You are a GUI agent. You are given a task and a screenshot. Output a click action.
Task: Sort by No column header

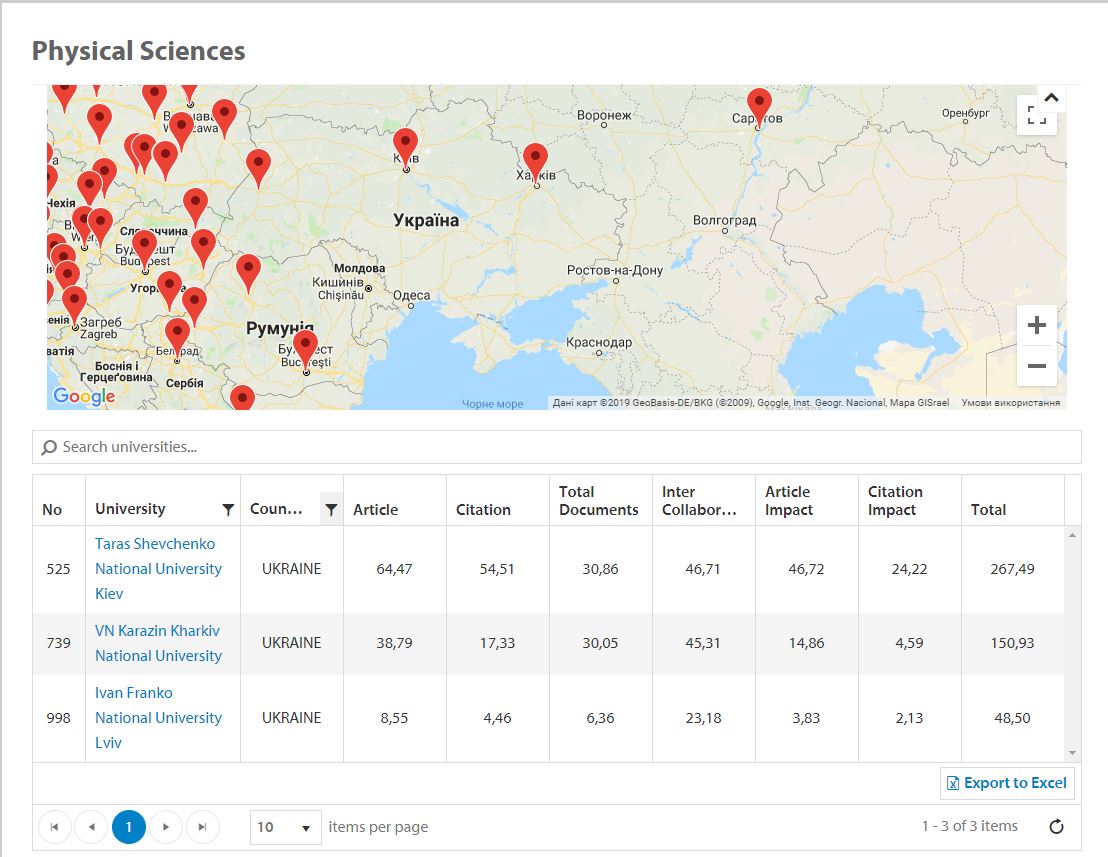coord(52,509)
